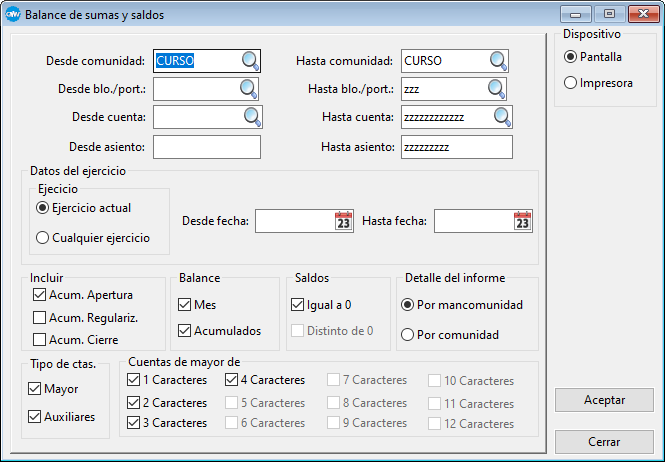The height and width of the screenshot is (462, 665).
Task: Click the search icon for Desde comunidad
Action: pyautogui.click(x=250, y=60)
